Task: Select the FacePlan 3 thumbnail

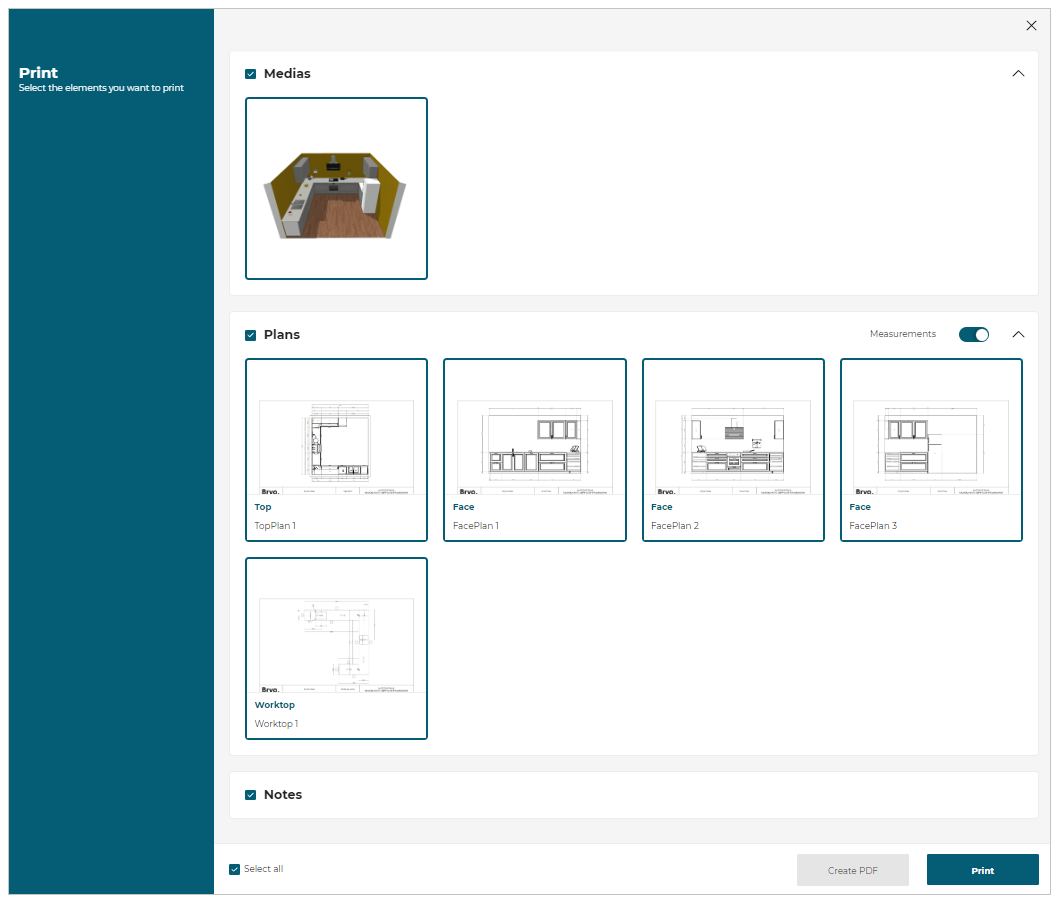Action: (x=931, y=449)
